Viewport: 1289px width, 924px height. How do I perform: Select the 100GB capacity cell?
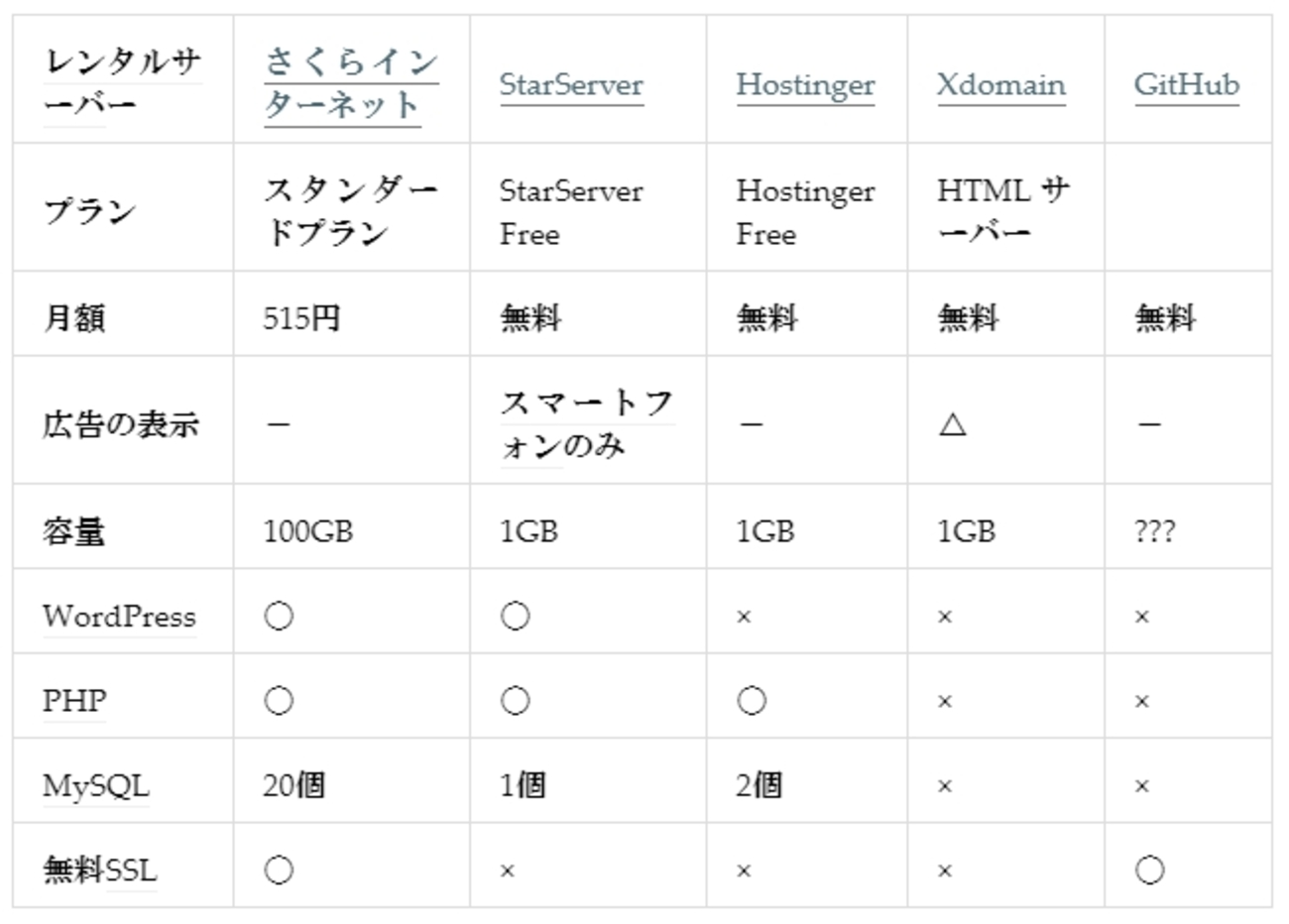point(307,531)
